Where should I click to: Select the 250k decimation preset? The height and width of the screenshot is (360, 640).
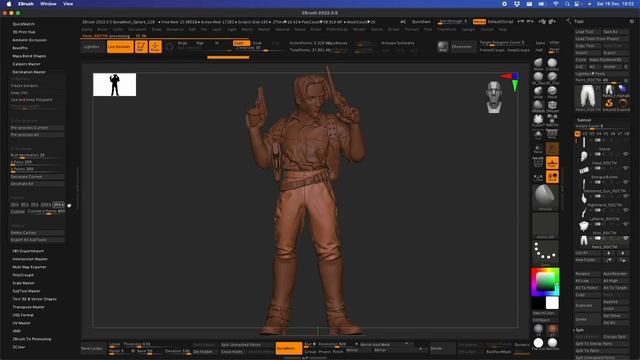coord(58,204)
